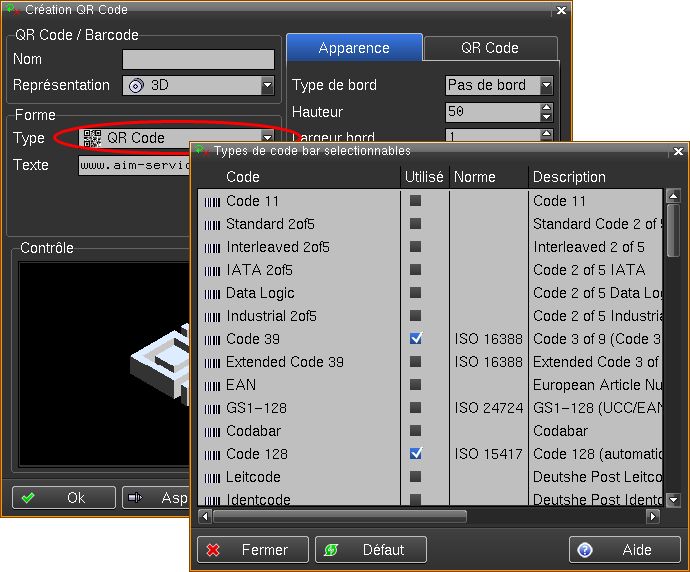Enable the Interleaved 2of5 checkbox
The width and height of the screenshot is (690, 572).
[416, 247]
